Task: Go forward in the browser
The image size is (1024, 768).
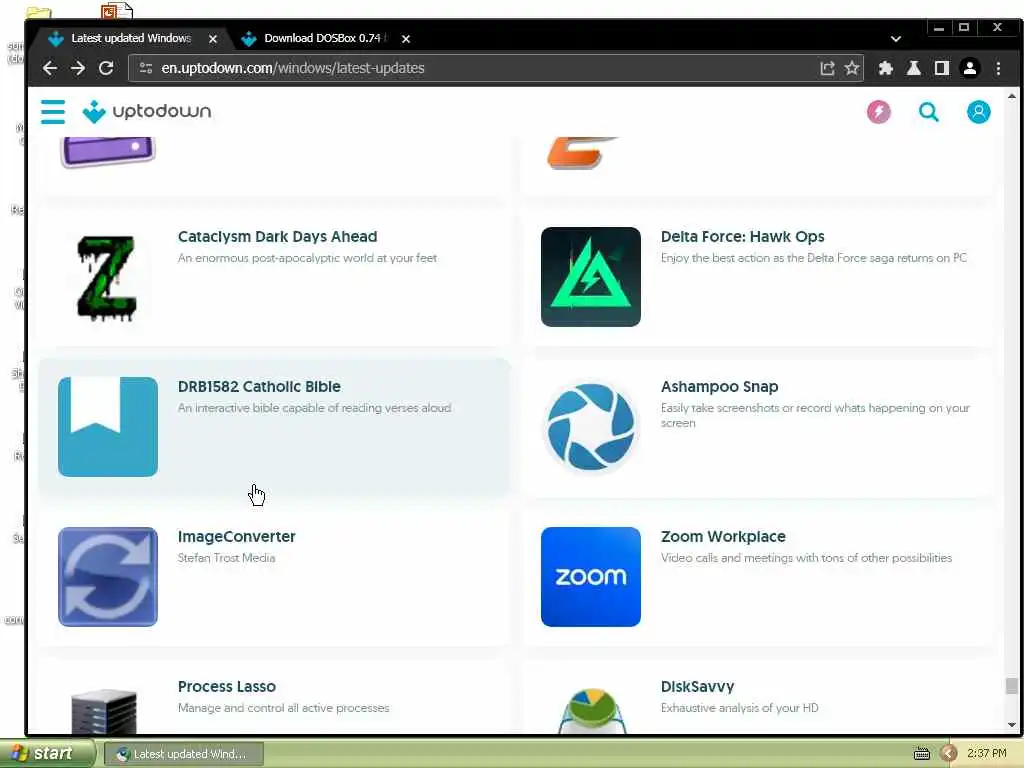Action: coord(78,68)
